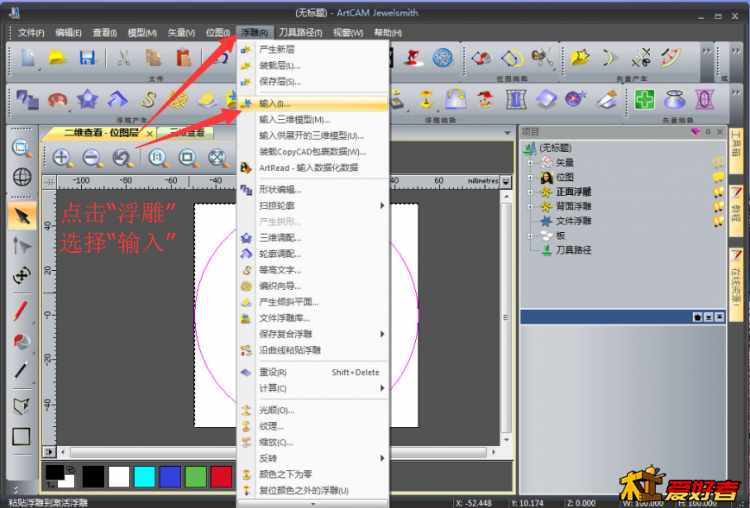Open the 矢量(V) menu

pos(181,33)
